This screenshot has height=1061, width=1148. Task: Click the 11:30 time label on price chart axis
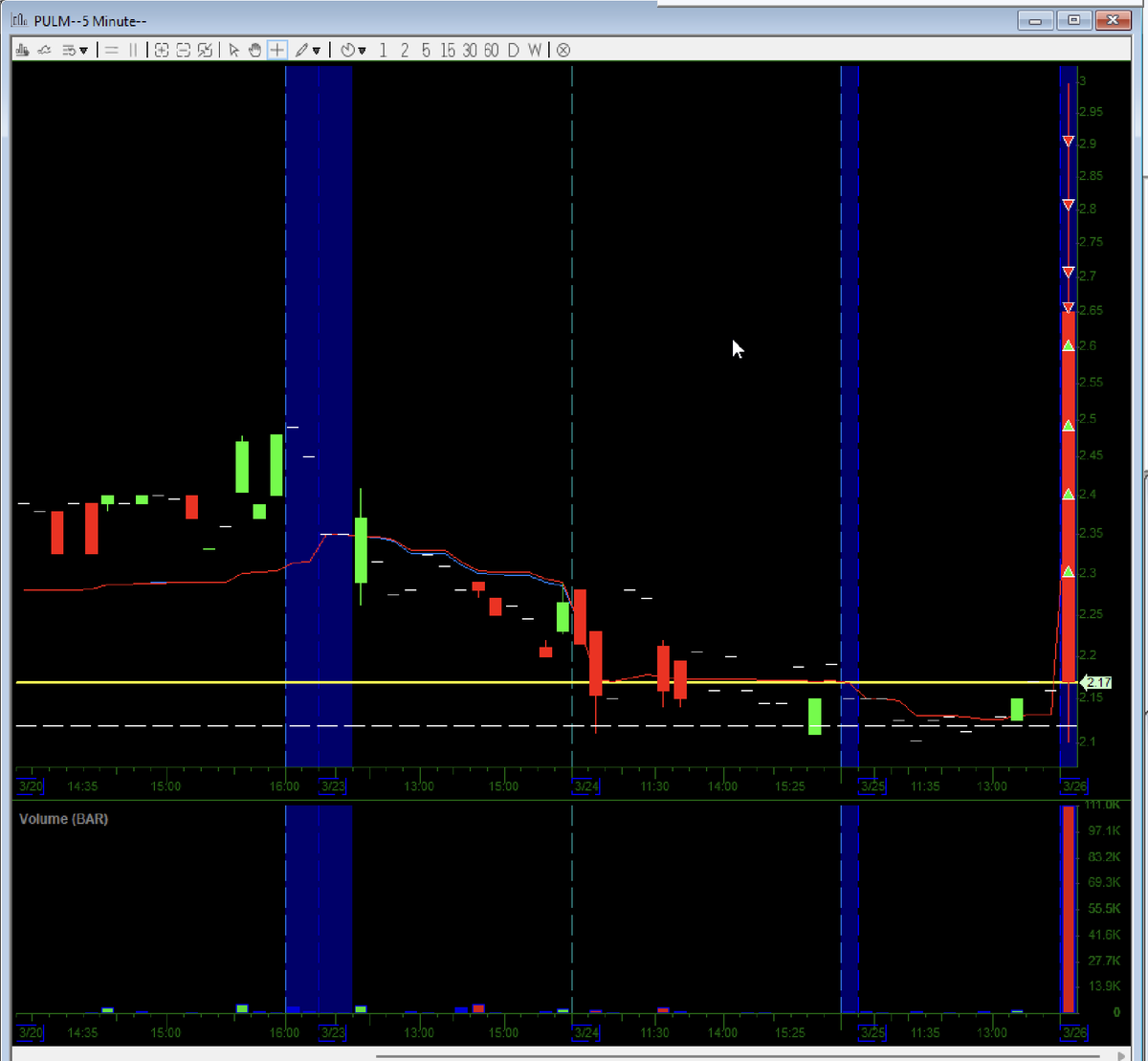tap(654, 786)
